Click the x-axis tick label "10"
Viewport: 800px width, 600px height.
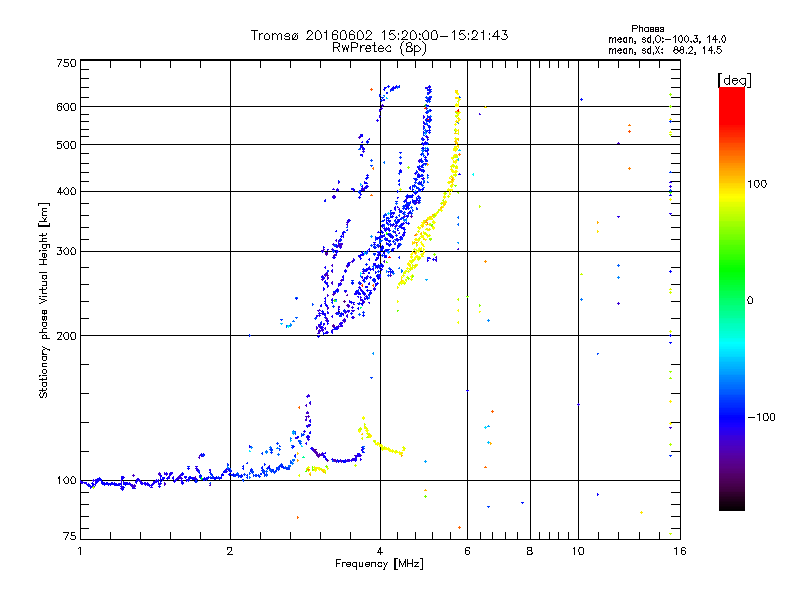coord(578,551)
